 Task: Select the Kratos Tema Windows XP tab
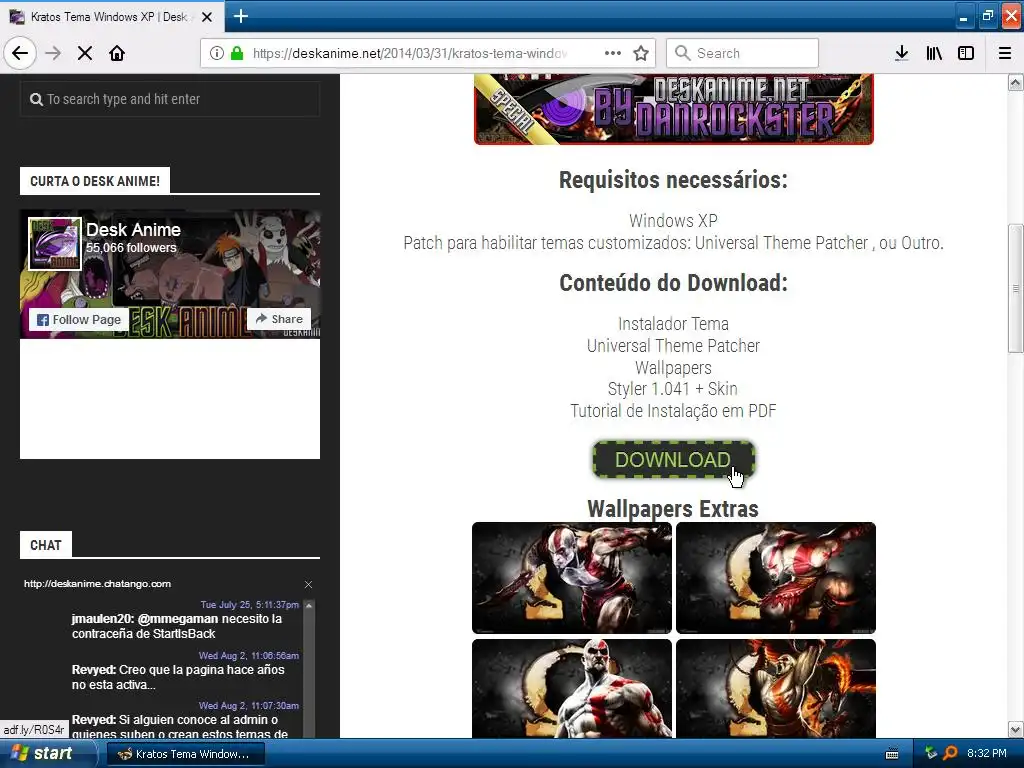[x=112, y=16]
